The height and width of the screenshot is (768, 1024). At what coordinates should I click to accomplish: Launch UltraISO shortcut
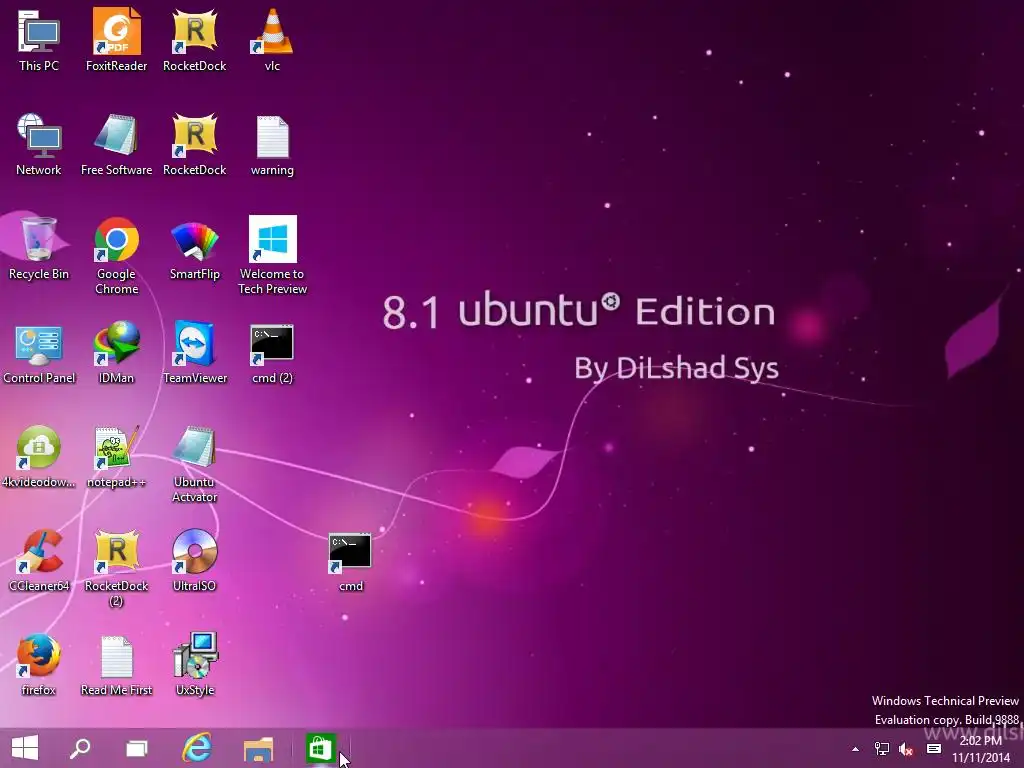coord(195,562)
